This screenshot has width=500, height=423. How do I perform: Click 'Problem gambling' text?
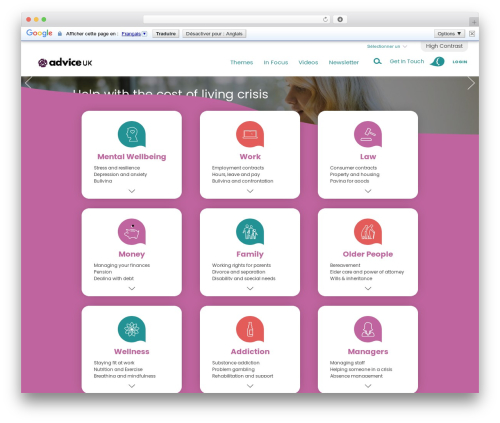[x=233, y=369]
